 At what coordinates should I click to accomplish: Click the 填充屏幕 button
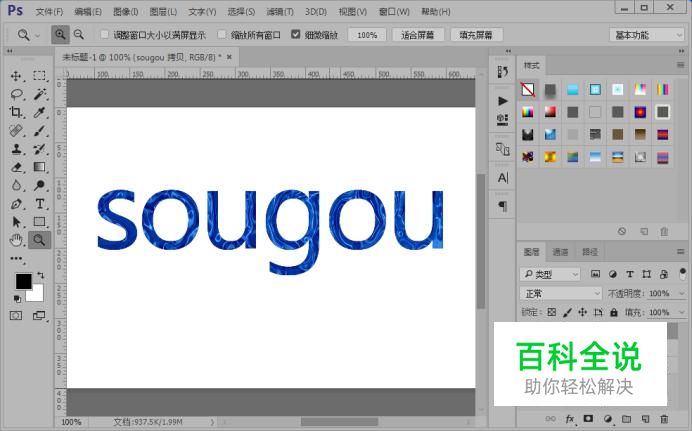(x=476, y=35)
